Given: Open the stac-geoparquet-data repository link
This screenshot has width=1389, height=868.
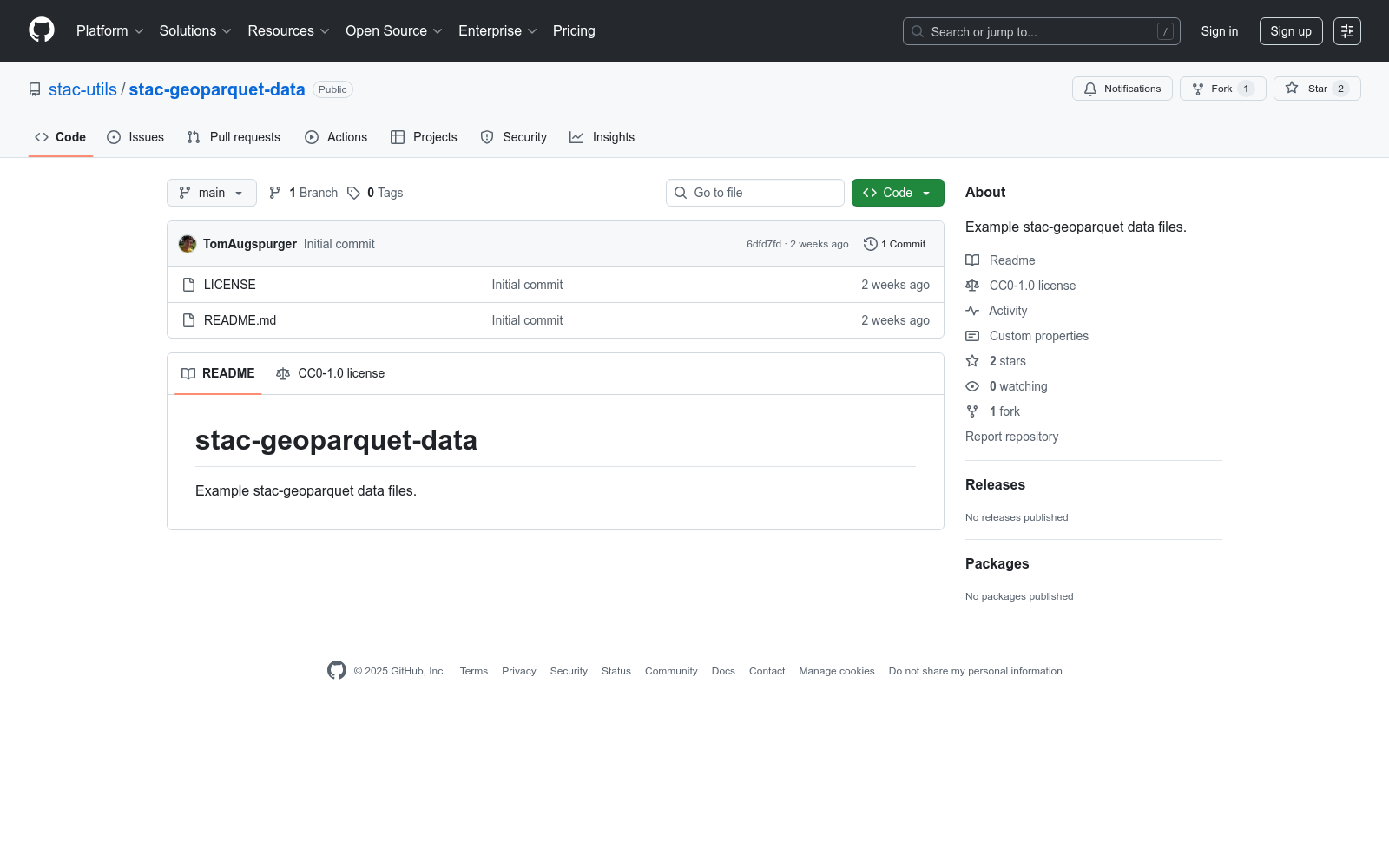Looking at the screenshot, I should tap(217, 89).
